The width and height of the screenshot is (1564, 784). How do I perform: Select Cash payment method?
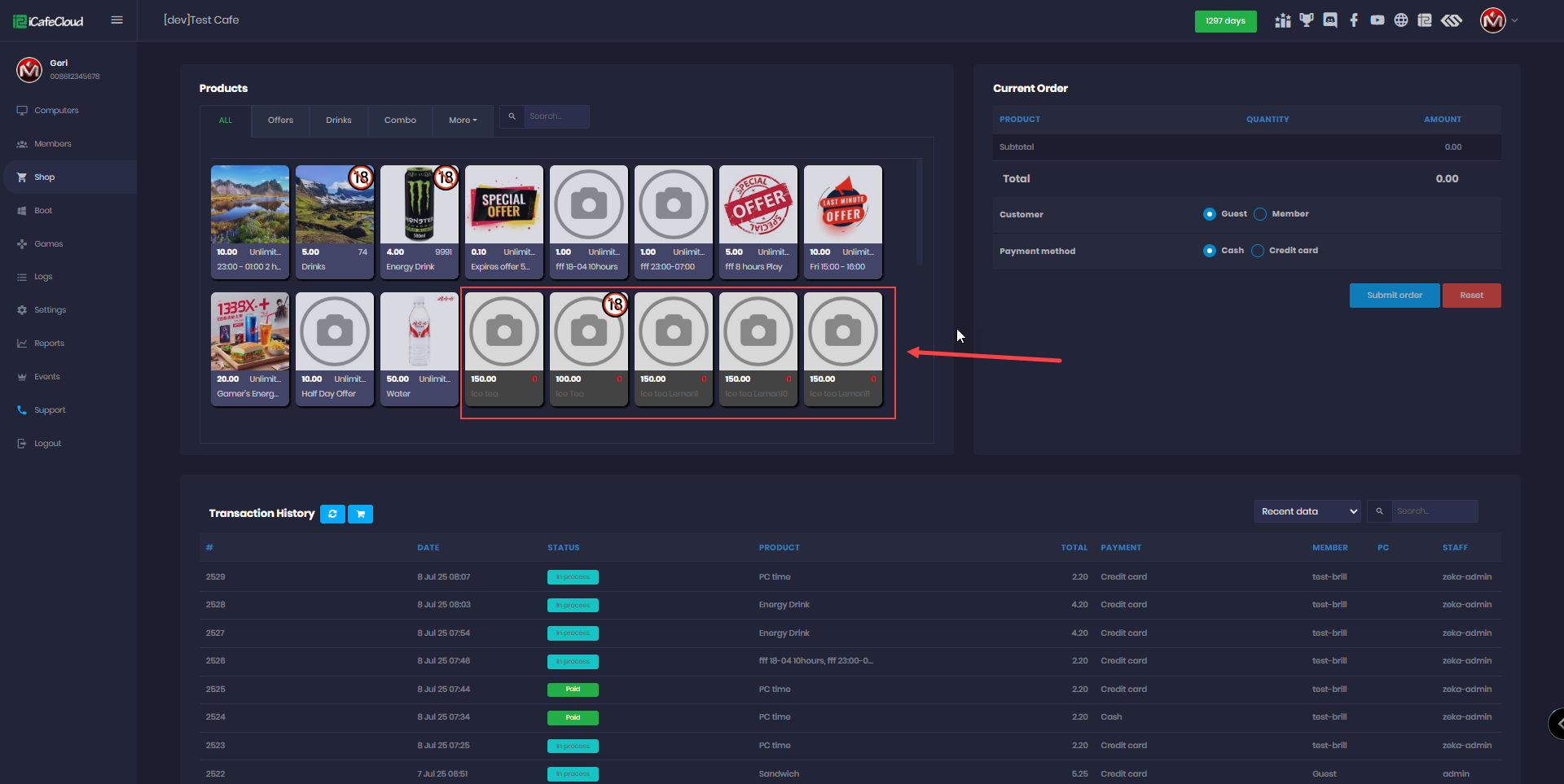click(x=1210, y=251)
